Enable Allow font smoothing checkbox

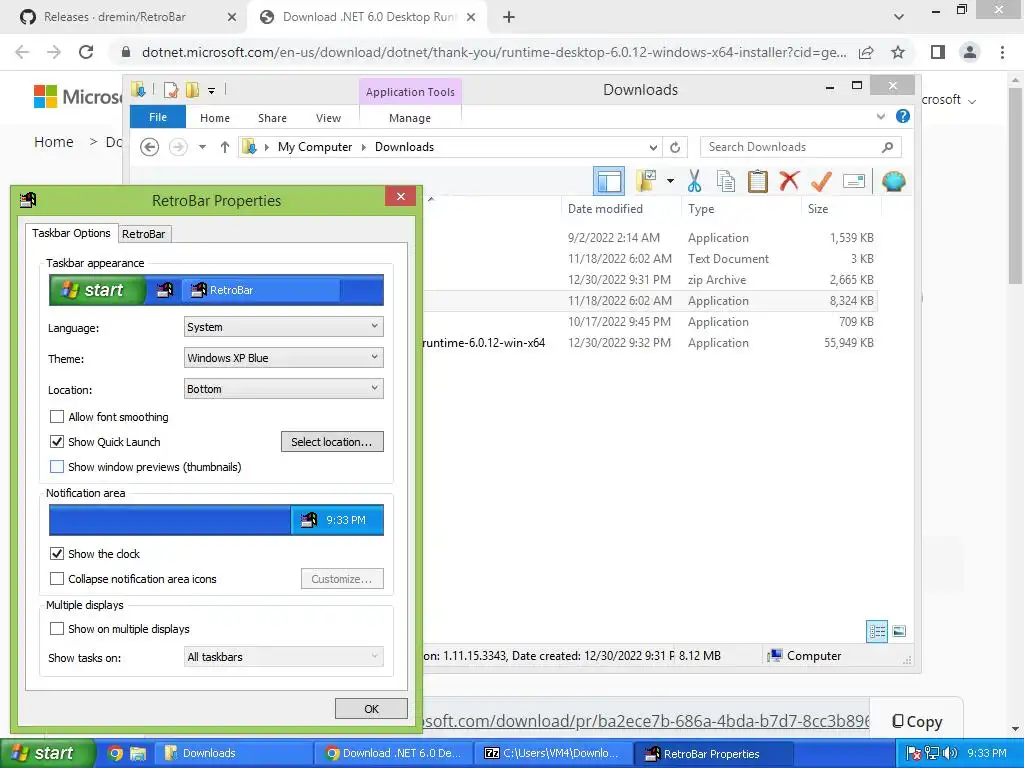coord(57,417)
